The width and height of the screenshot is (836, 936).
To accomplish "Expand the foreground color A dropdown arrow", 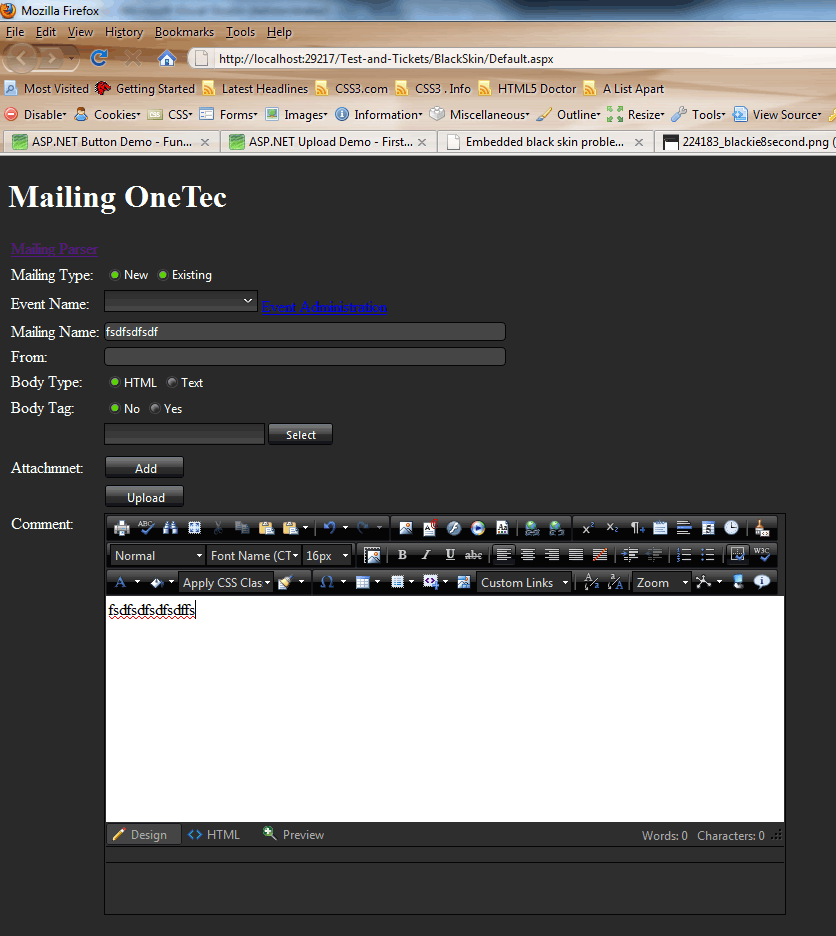I will (137, 582).
